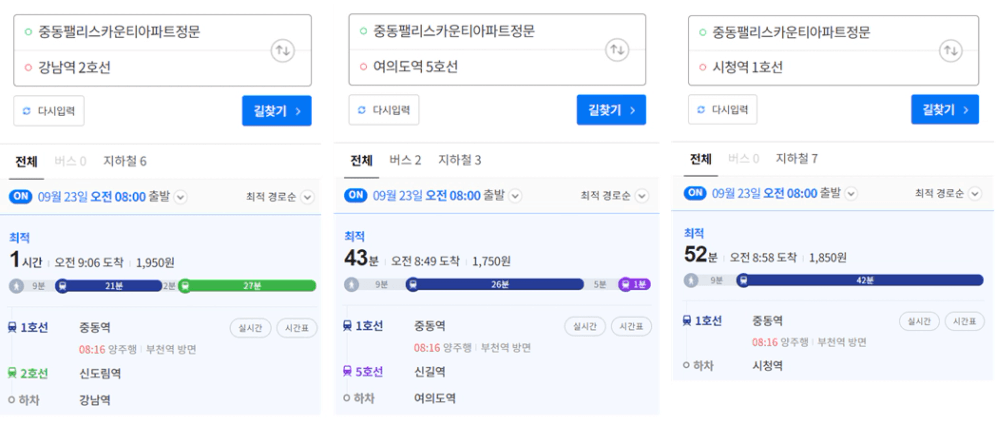Open 시간표 for the 시청역 route
Screen dimensions: 996x425
966,321
